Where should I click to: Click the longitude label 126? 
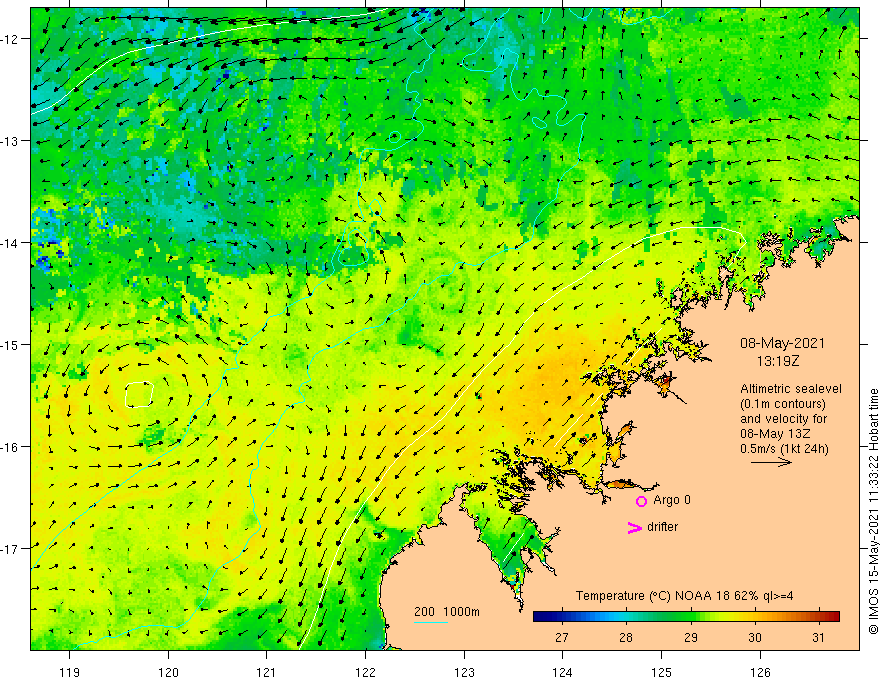point(760,672)
